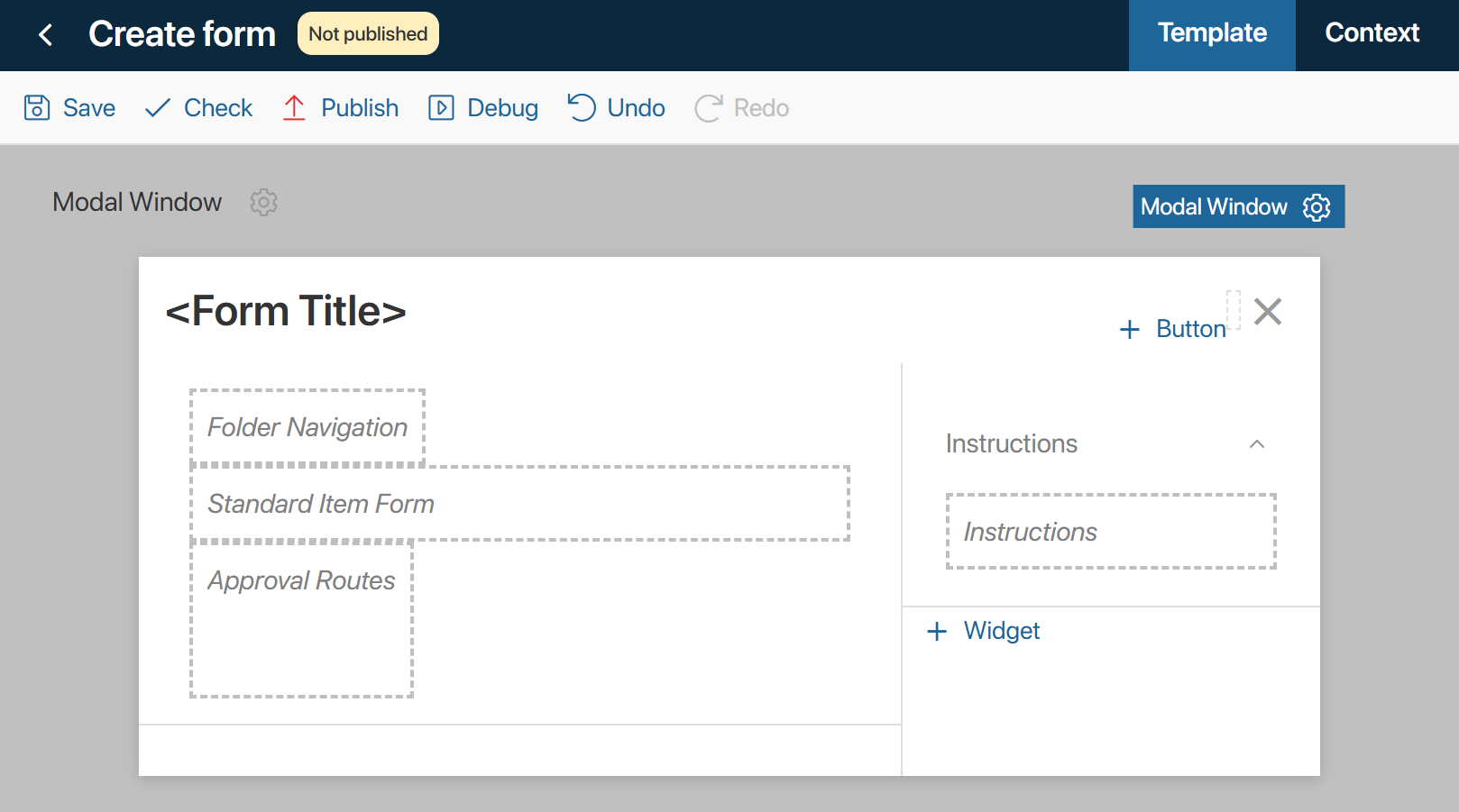1459x812 pixels.
Task: Add a Widget to the side panel
Action: (x=983, y=631)
